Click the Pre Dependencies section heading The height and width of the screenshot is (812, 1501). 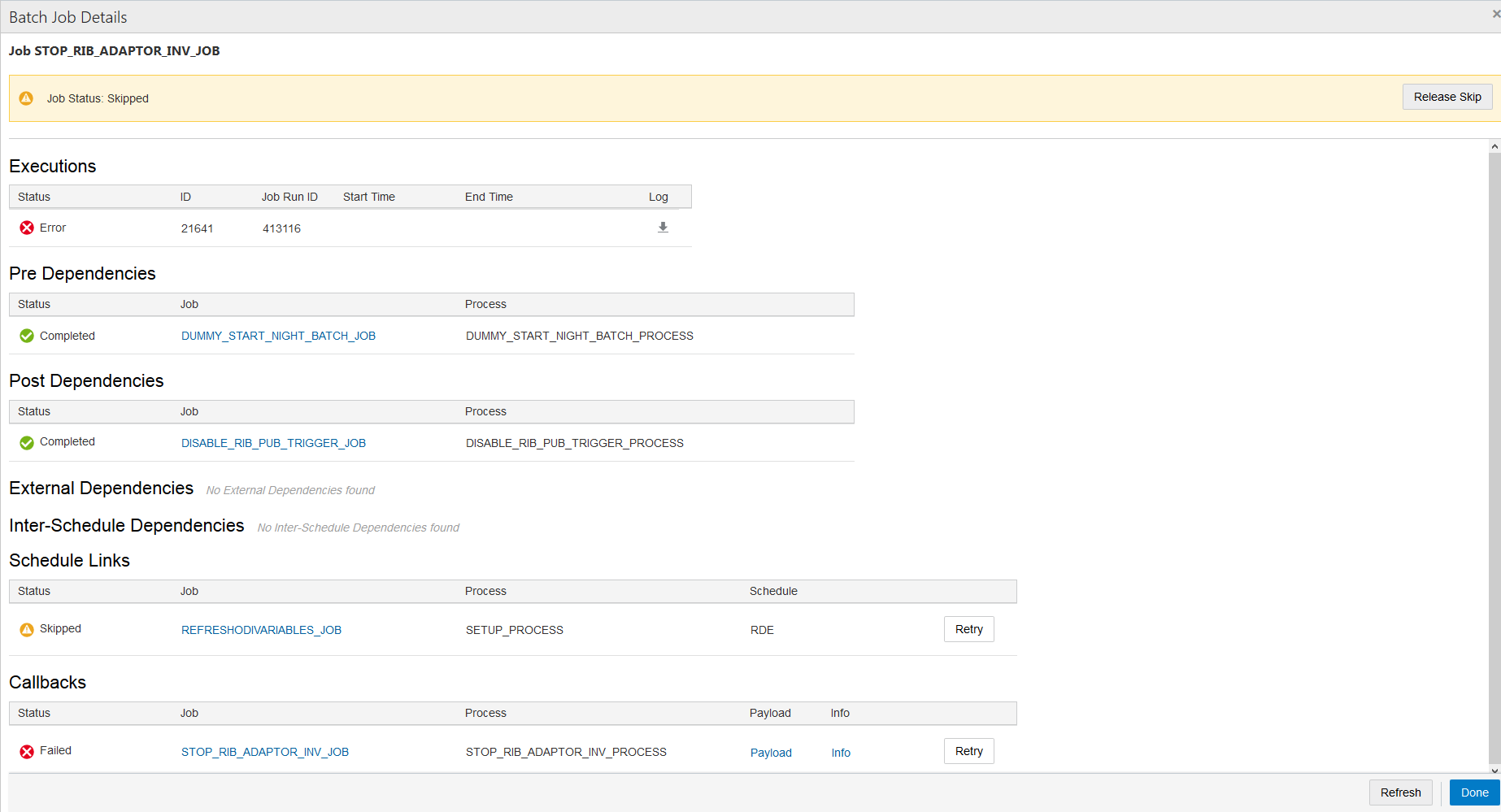click(x=82, y=273)
